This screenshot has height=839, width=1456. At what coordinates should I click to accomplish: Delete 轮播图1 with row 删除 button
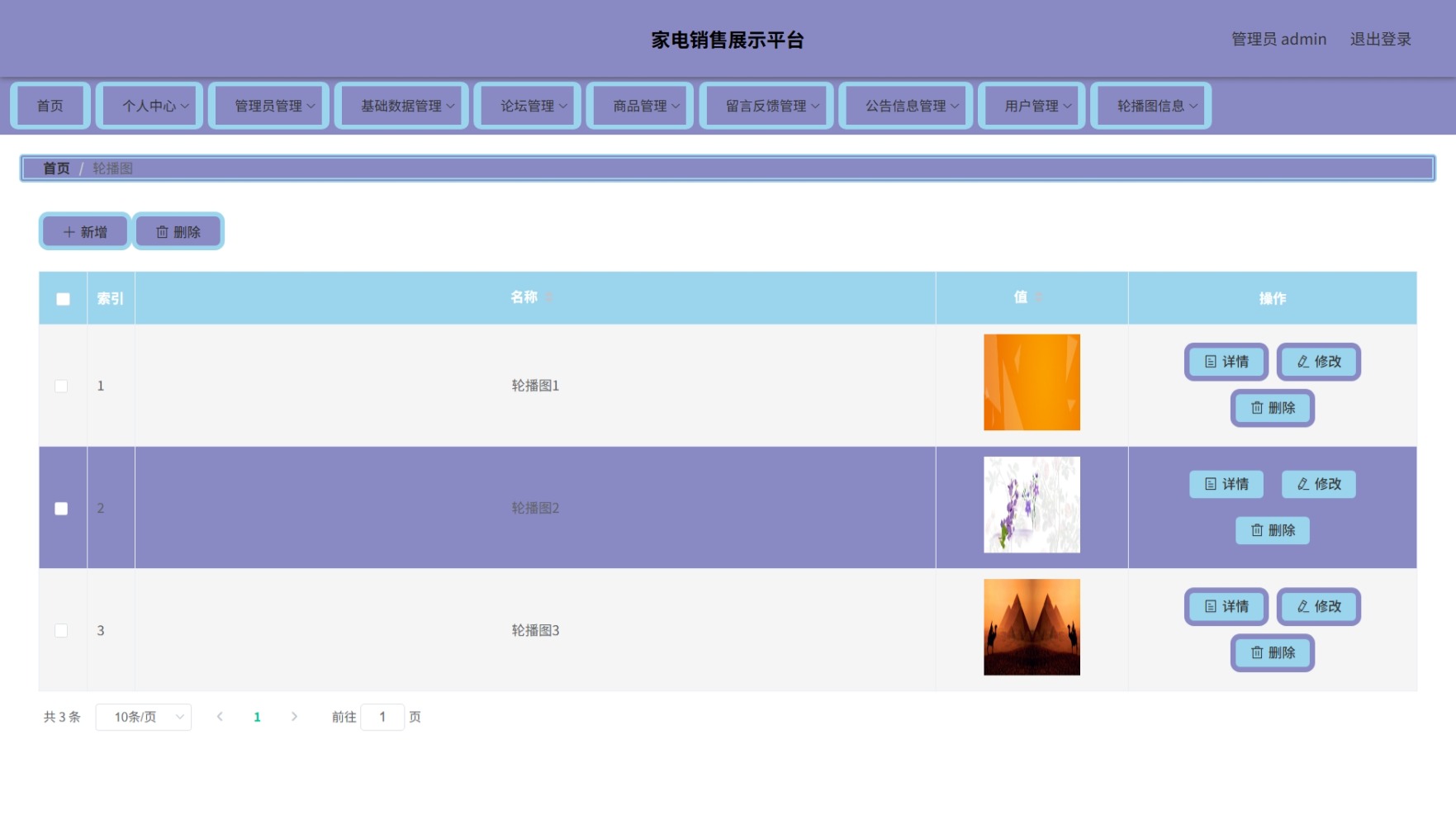click(1273, 408)
